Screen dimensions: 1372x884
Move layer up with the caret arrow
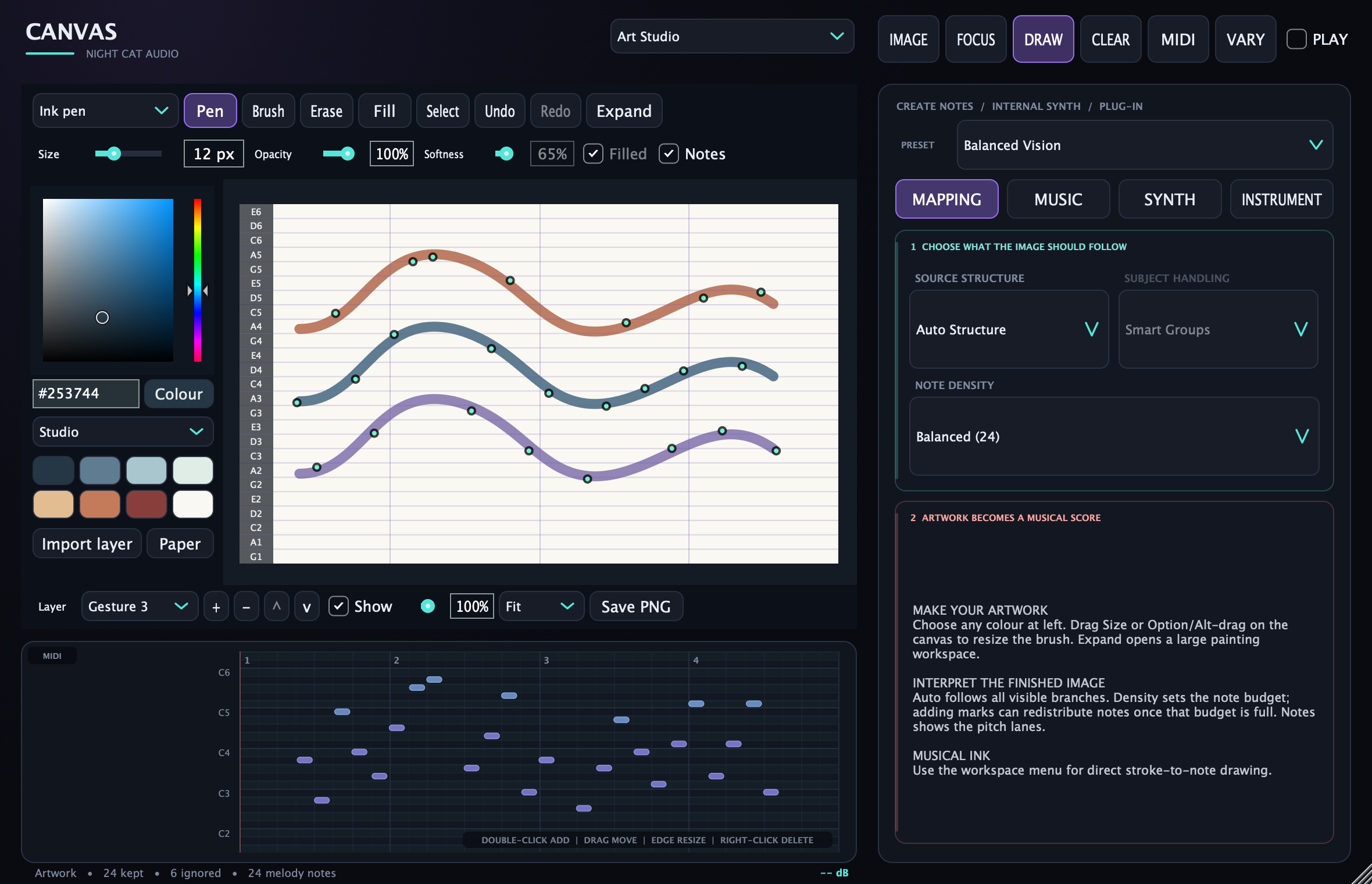pos(277,607)
